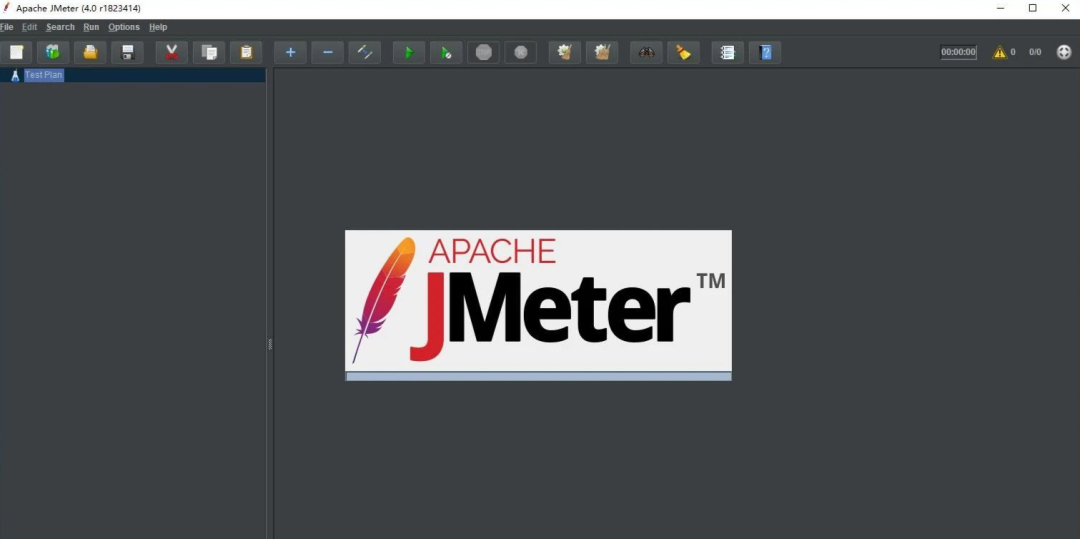The image size is (1080, 539).
Task: Click the Toggle enable/disable icon
Action: coord(364,52)
